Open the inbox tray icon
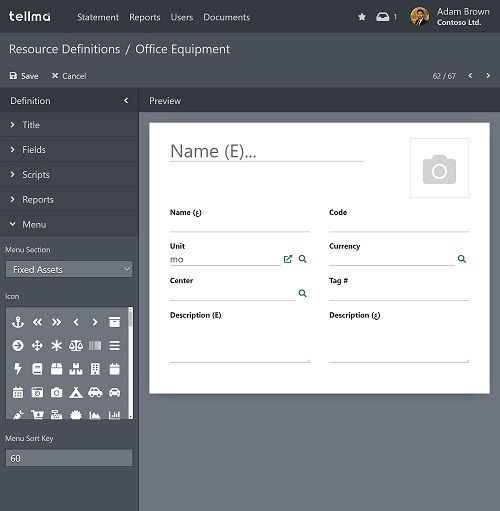The width and height of the screenshot is (500, 511). click(383, 17)
